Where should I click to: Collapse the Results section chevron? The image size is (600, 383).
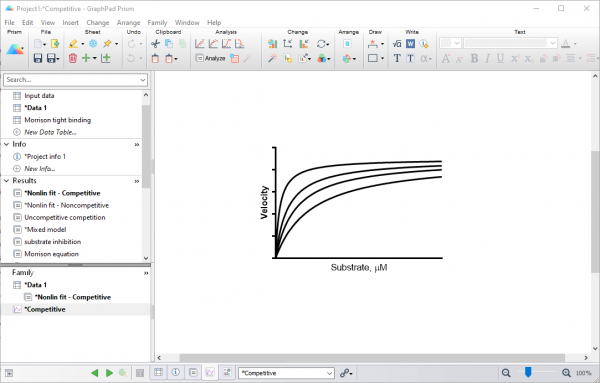coord(7,181)
